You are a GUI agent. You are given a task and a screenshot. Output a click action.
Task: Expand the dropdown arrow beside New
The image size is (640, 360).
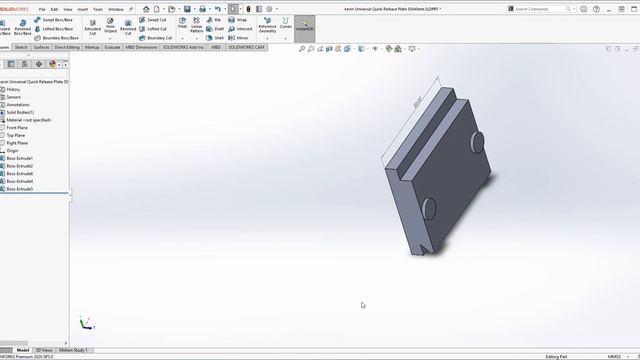point(164,9)
